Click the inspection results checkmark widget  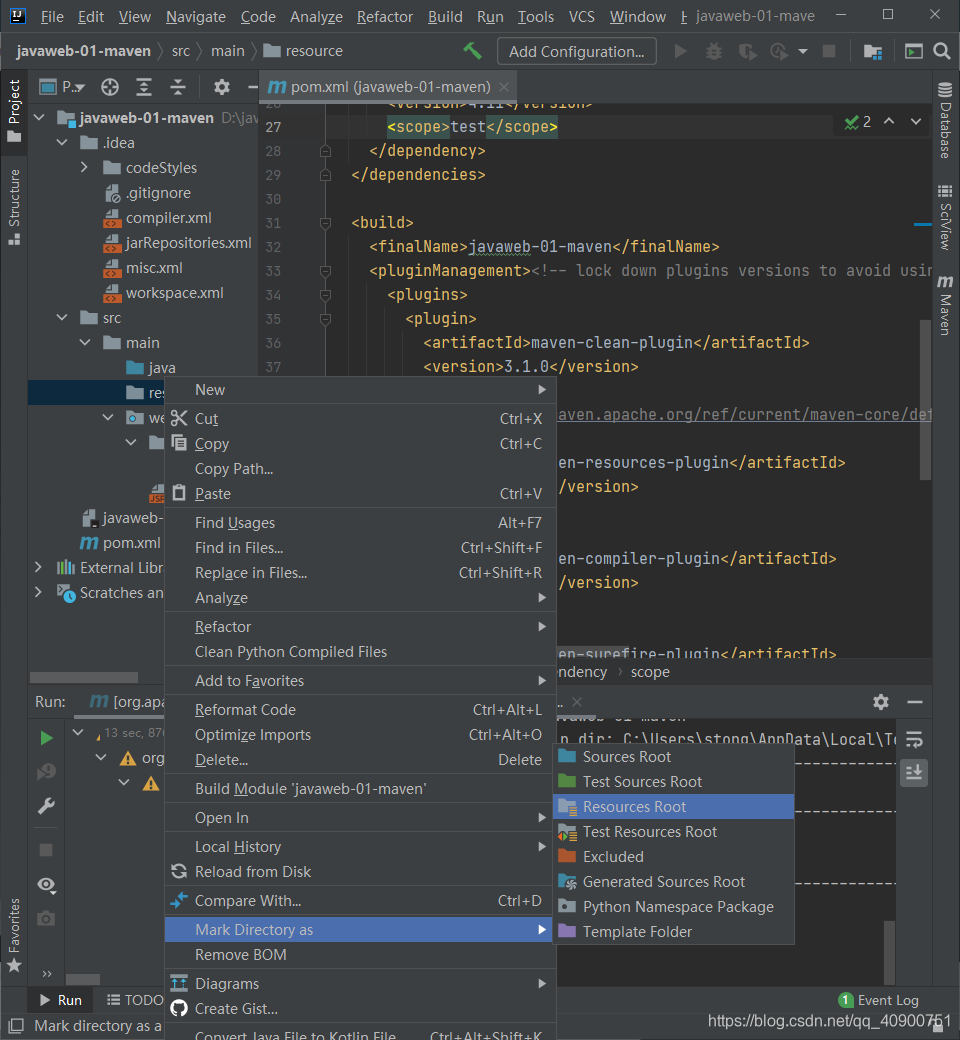pos(858,122)
